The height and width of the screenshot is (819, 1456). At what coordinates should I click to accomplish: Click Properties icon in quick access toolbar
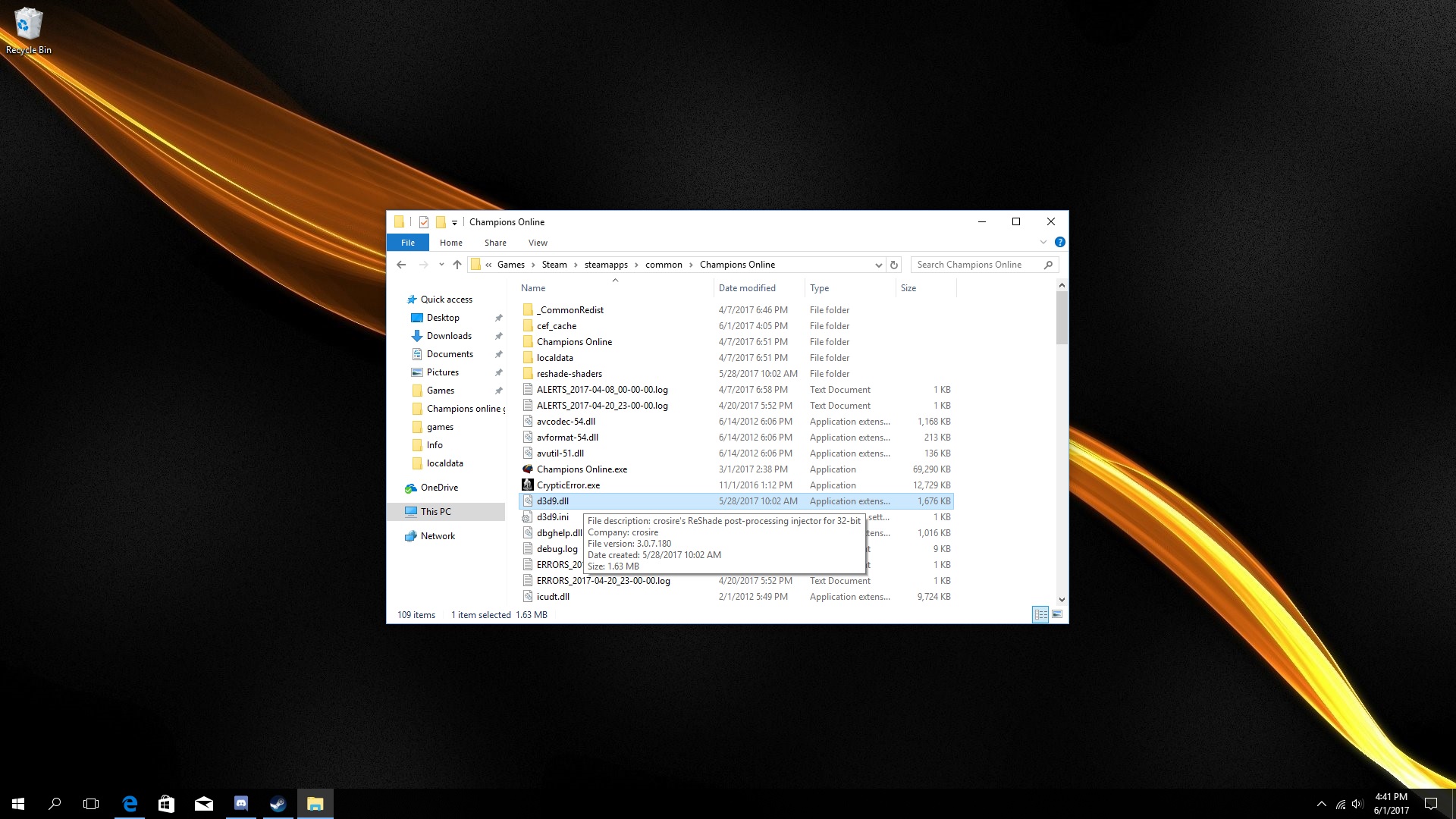(424, 222)
